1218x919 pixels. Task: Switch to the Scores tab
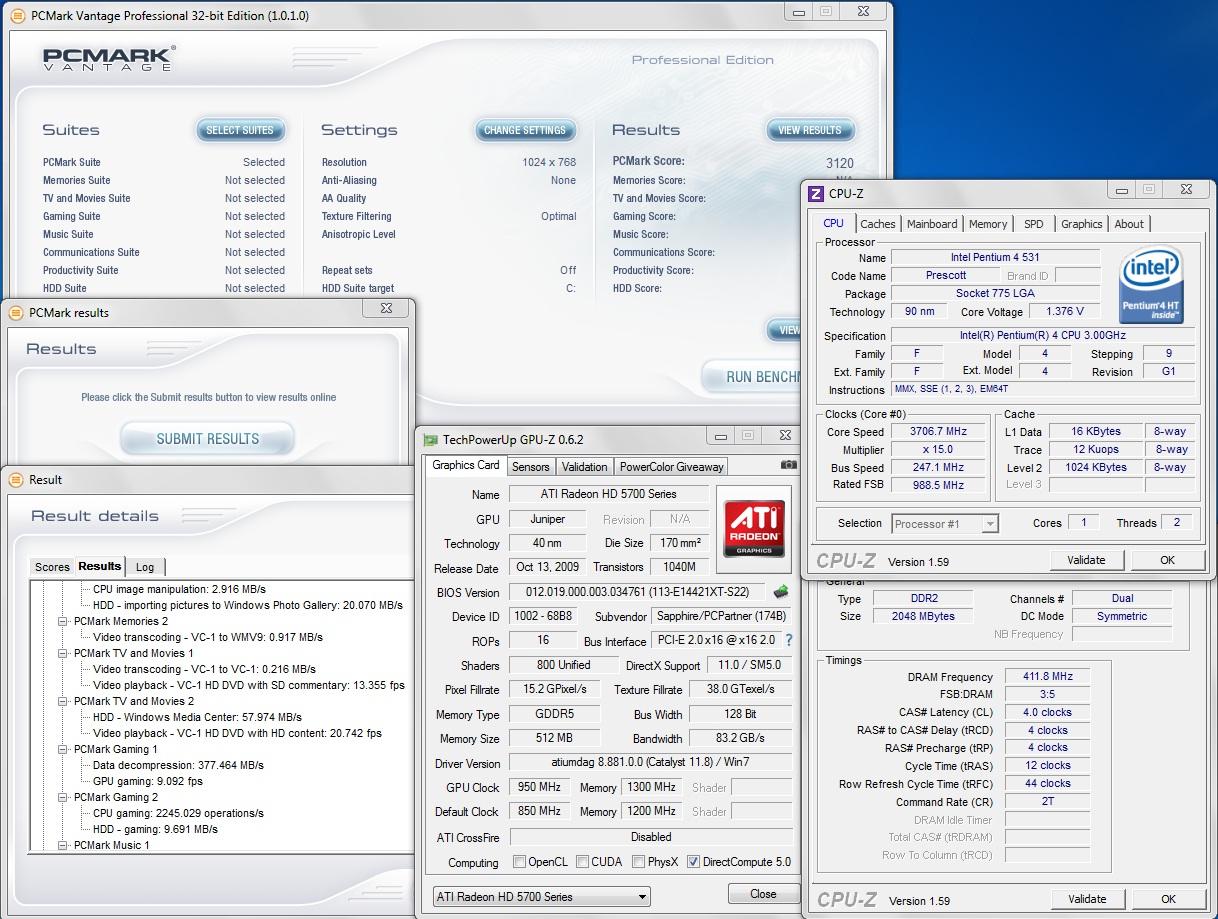(52, 567)
